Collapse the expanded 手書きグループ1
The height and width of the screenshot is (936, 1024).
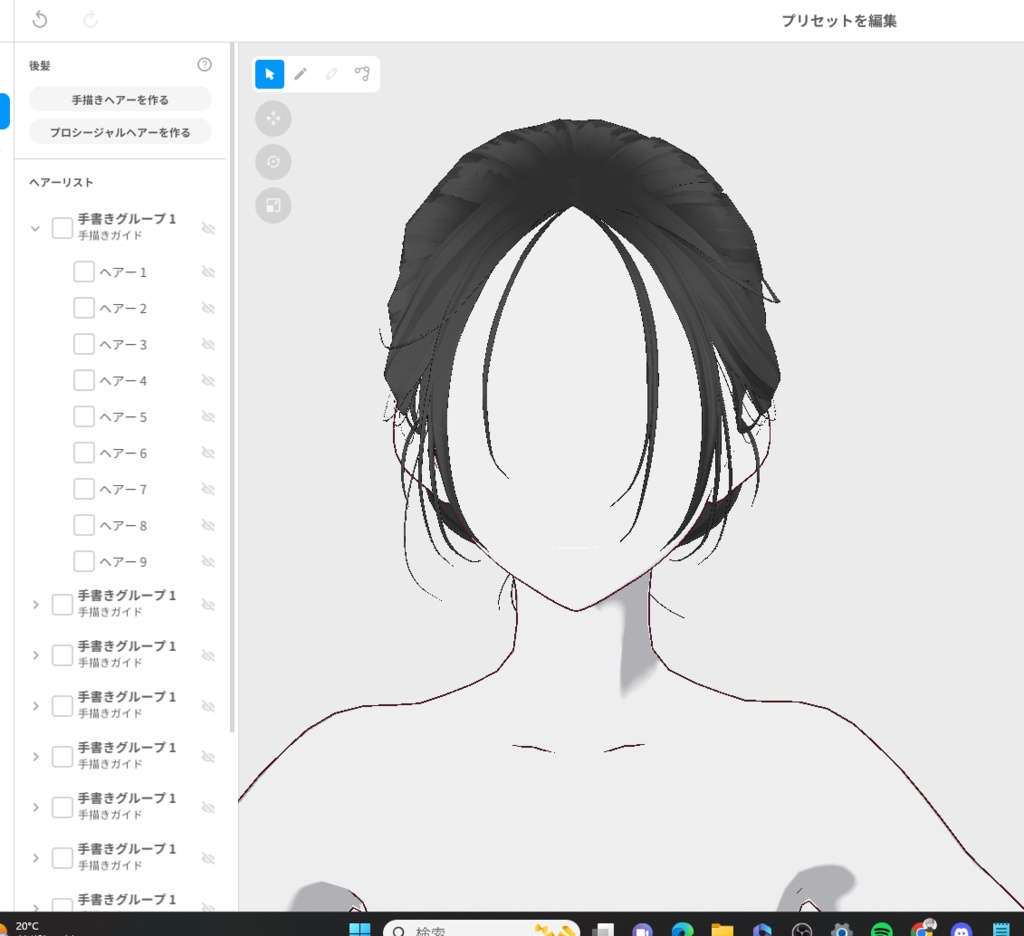click(35, 227)
